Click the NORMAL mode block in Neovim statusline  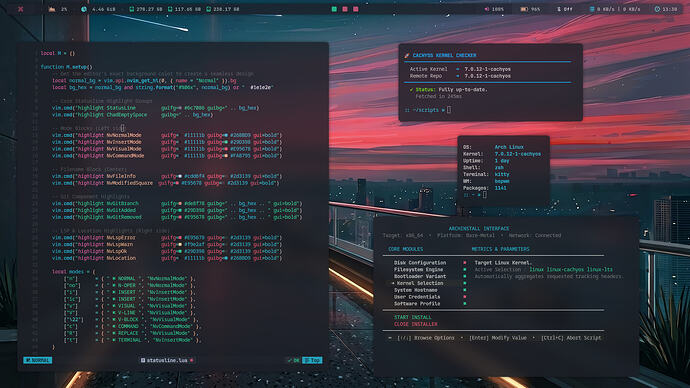pyautogui.click(x=37, y=360)
